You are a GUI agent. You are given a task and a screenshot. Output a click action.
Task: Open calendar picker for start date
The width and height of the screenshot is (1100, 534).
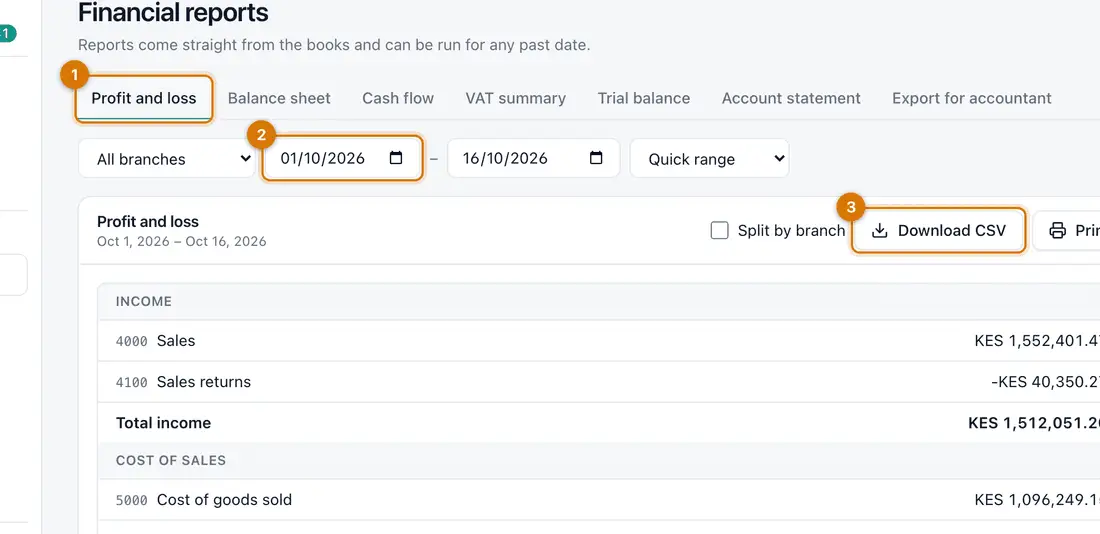tap(396, 158)
